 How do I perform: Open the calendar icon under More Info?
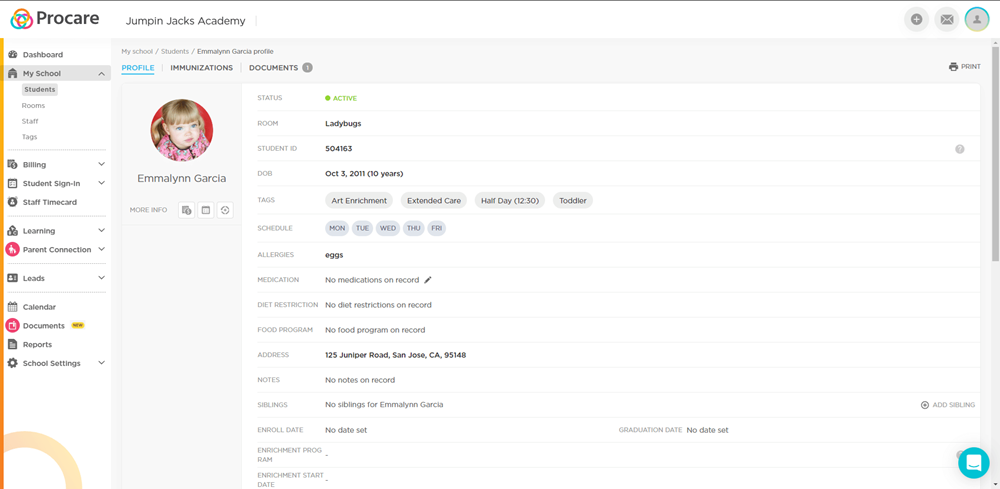(206, 210)
